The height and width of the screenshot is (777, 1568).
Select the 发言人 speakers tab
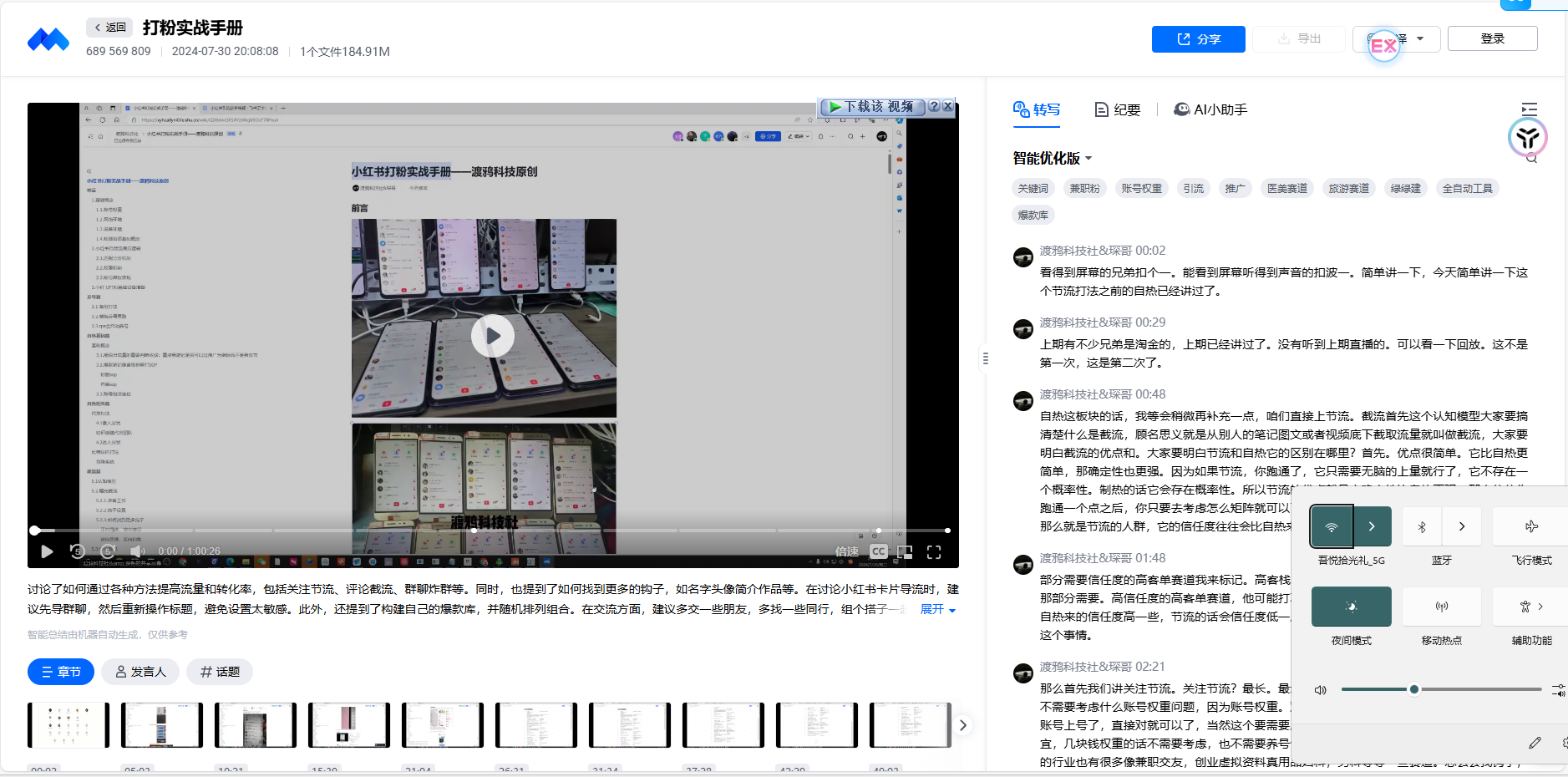[140, 672]
